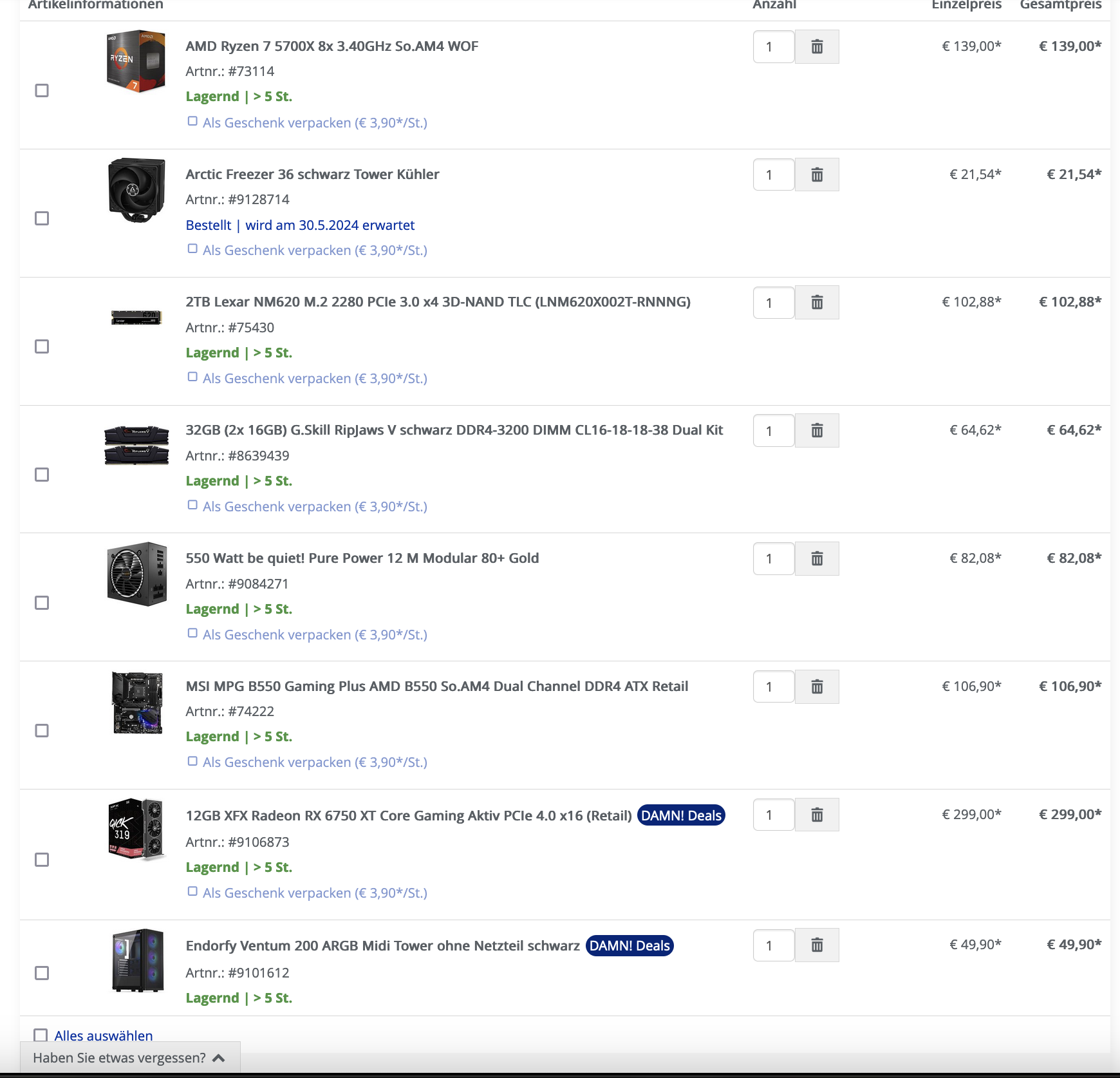Click total price '€ 299,00*' in Gesamtpreis
This screenshot has width=1120, height=1078.
(x=1070, y=815)
